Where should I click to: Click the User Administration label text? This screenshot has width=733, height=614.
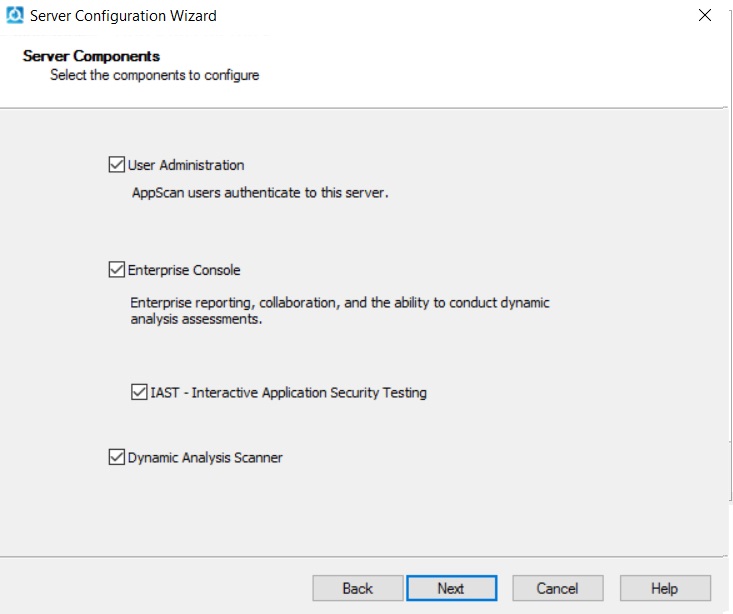point(186,165)
